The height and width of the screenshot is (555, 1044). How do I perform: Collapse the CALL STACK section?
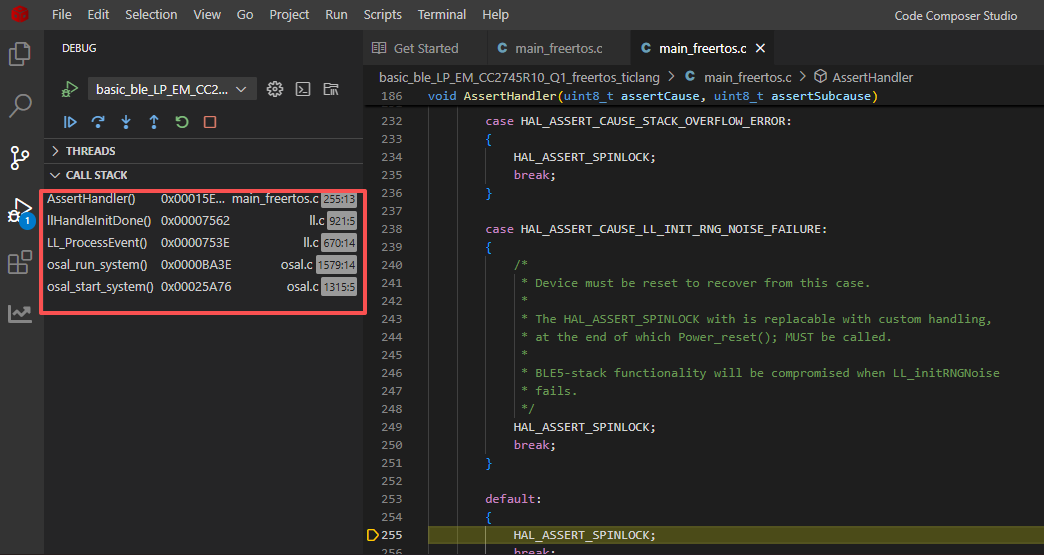pos(96,175)
